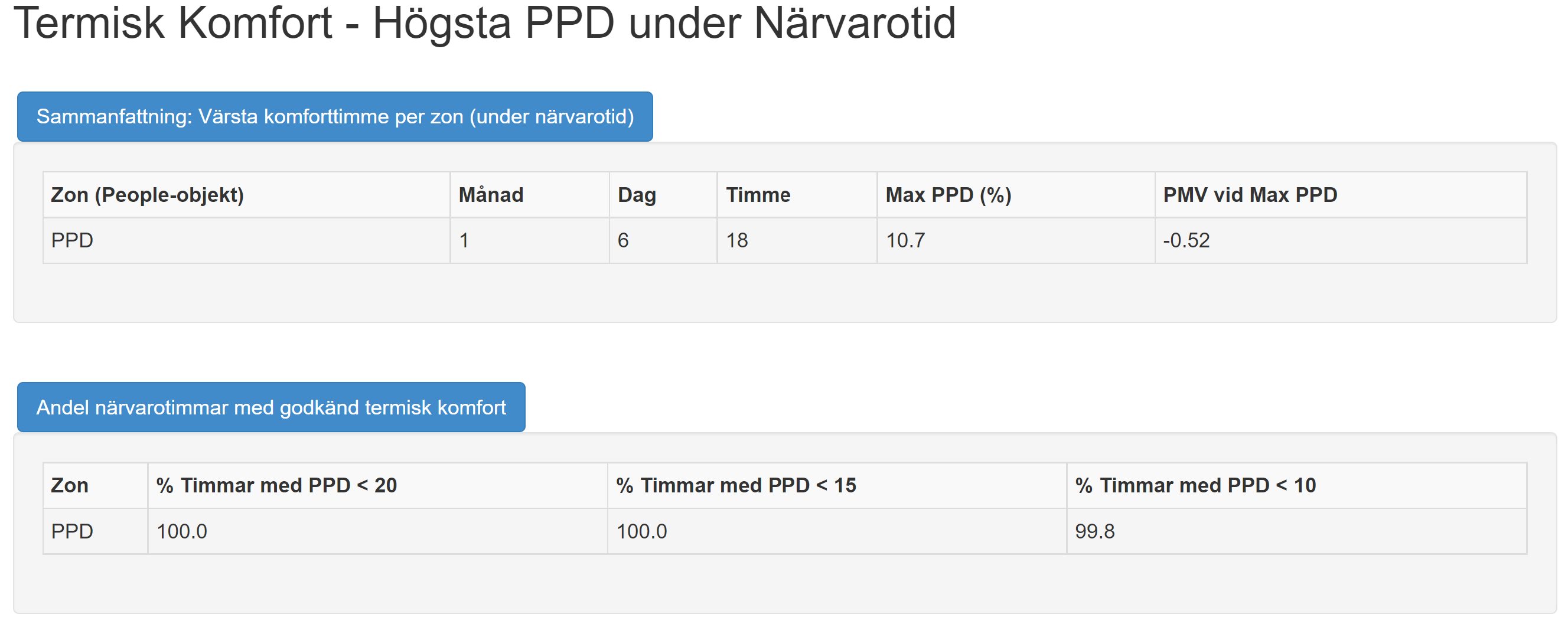Click Andel närvarotimmar med godkänd termisk komfort
Image resolution: width=1568 pixels, height=627 pixels.
(x=271, y=407)
